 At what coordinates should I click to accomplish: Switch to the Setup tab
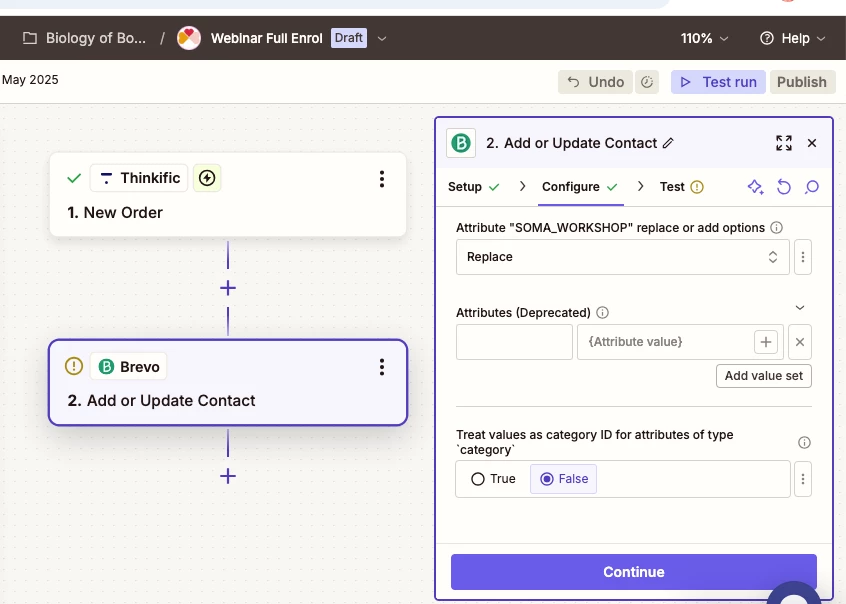(474, 187)
